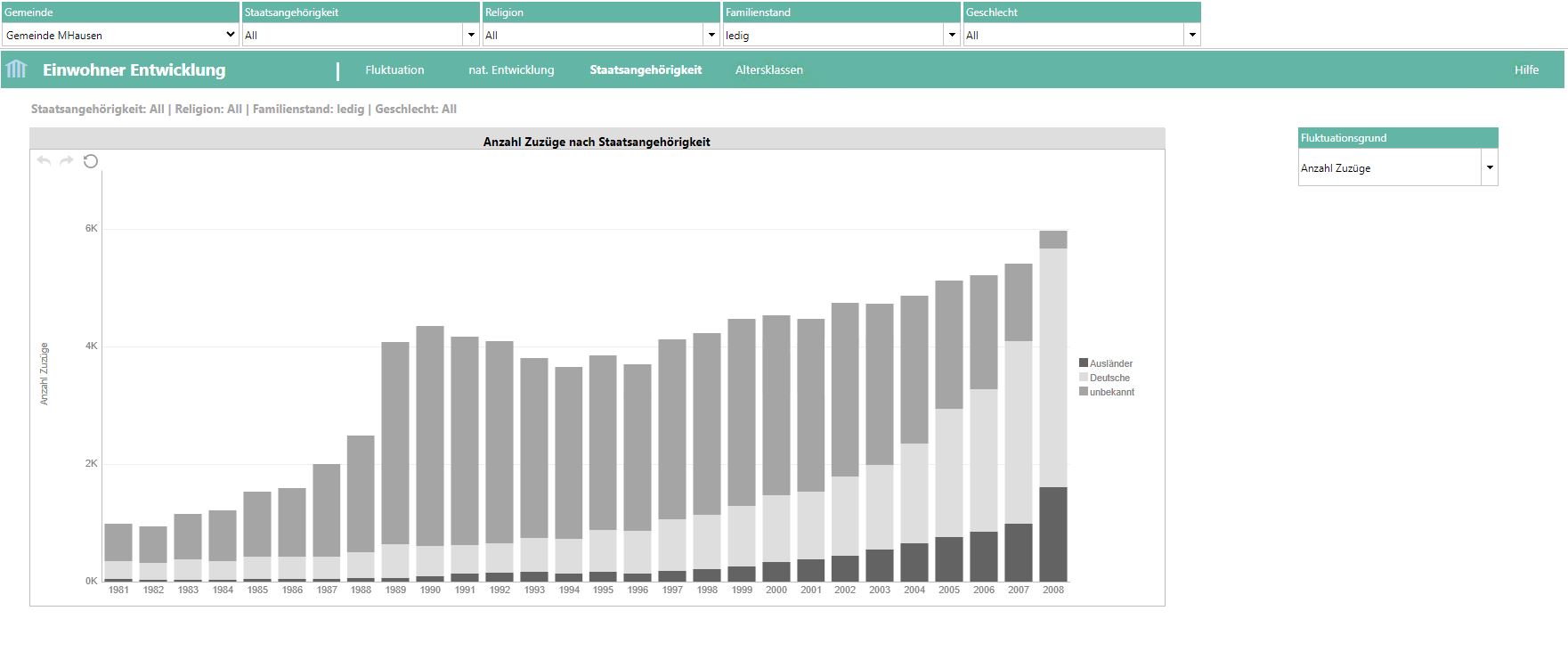Expand the Fluktuationsgrund dropdown arrow
The width and height of the screenshot is (1568, 668).
pos(1490,167)
